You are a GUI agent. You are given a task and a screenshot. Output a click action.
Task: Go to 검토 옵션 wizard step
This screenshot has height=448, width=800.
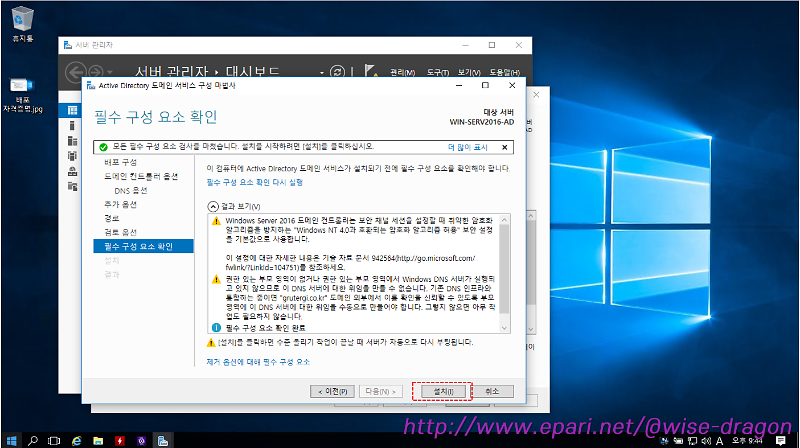[x=120, y=232]
